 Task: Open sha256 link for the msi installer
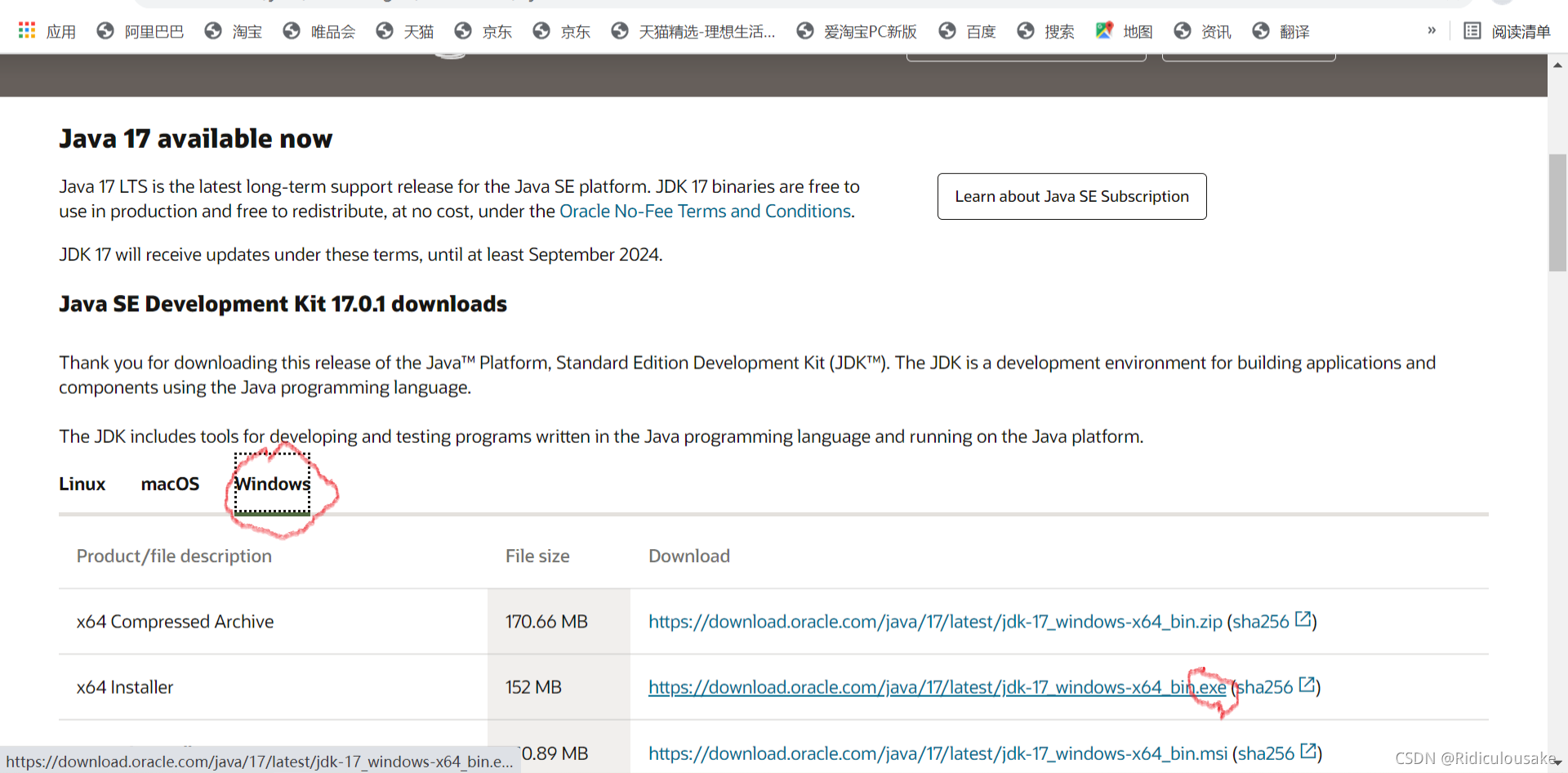pos(1276,753)
